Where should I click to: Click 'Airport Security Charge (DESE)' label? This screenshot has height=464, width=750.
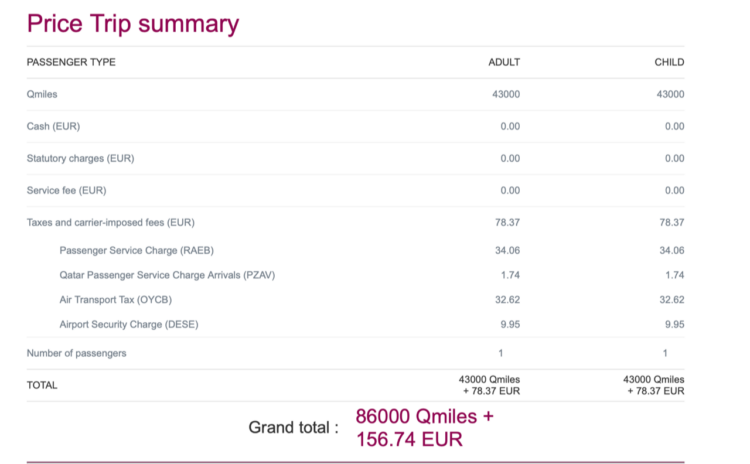pos(129,324)
